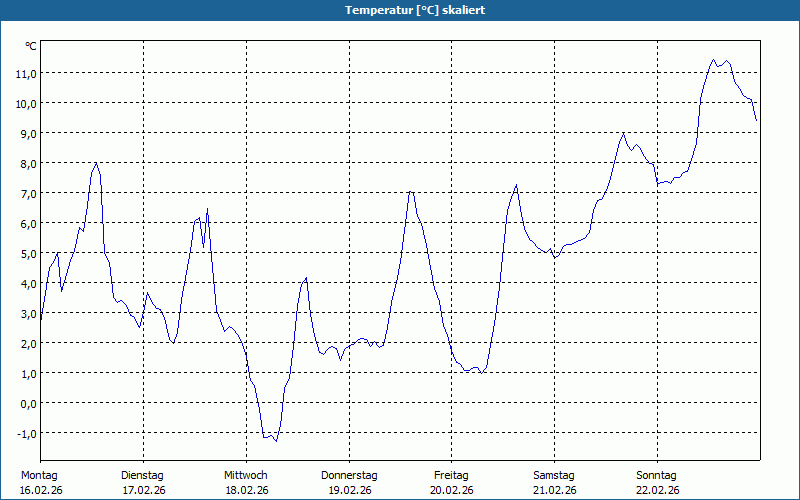This screenshot has height=500, width=800.
Task: Select the Dienstag day label
Action: click(x=142, y=476)
